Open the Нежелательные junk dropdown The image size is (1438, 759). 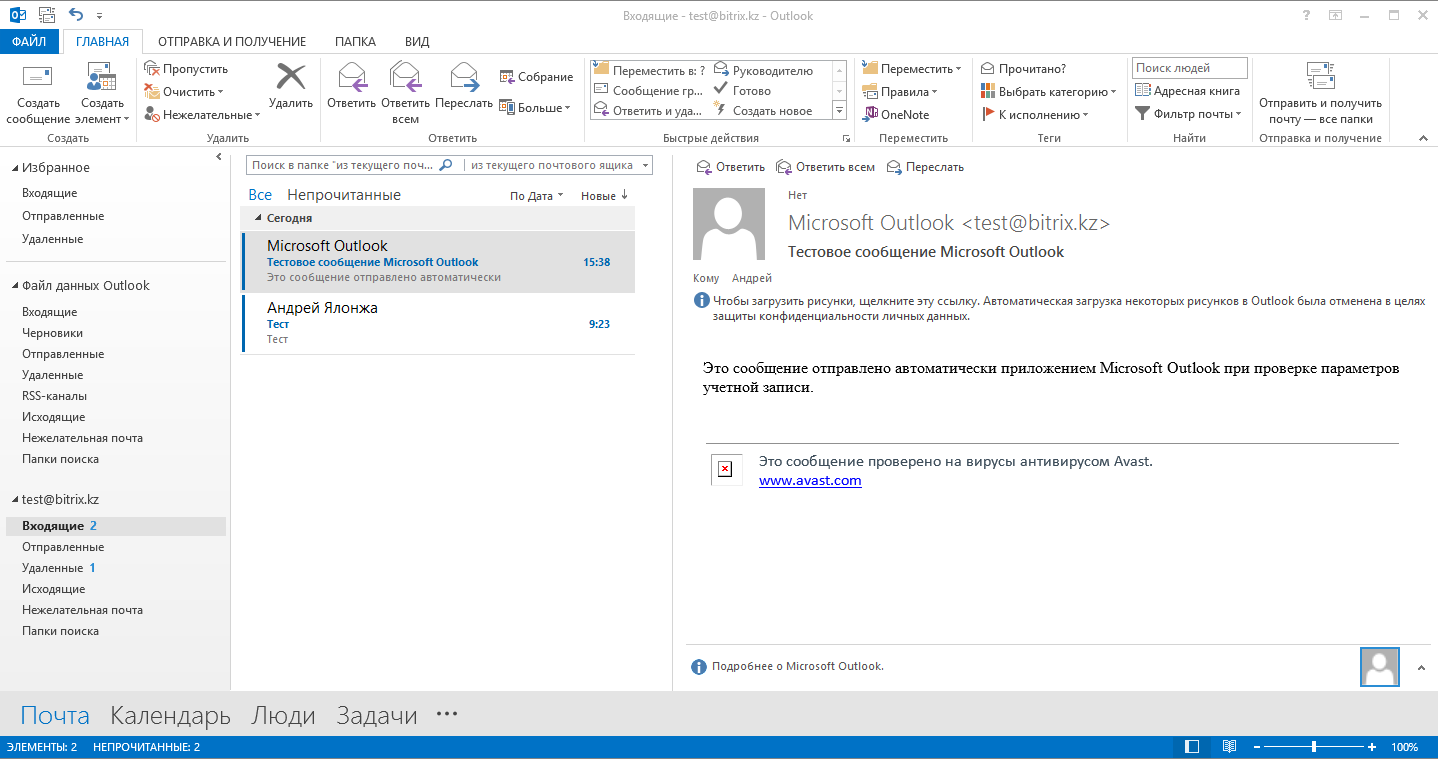click(x=202, y=115)
